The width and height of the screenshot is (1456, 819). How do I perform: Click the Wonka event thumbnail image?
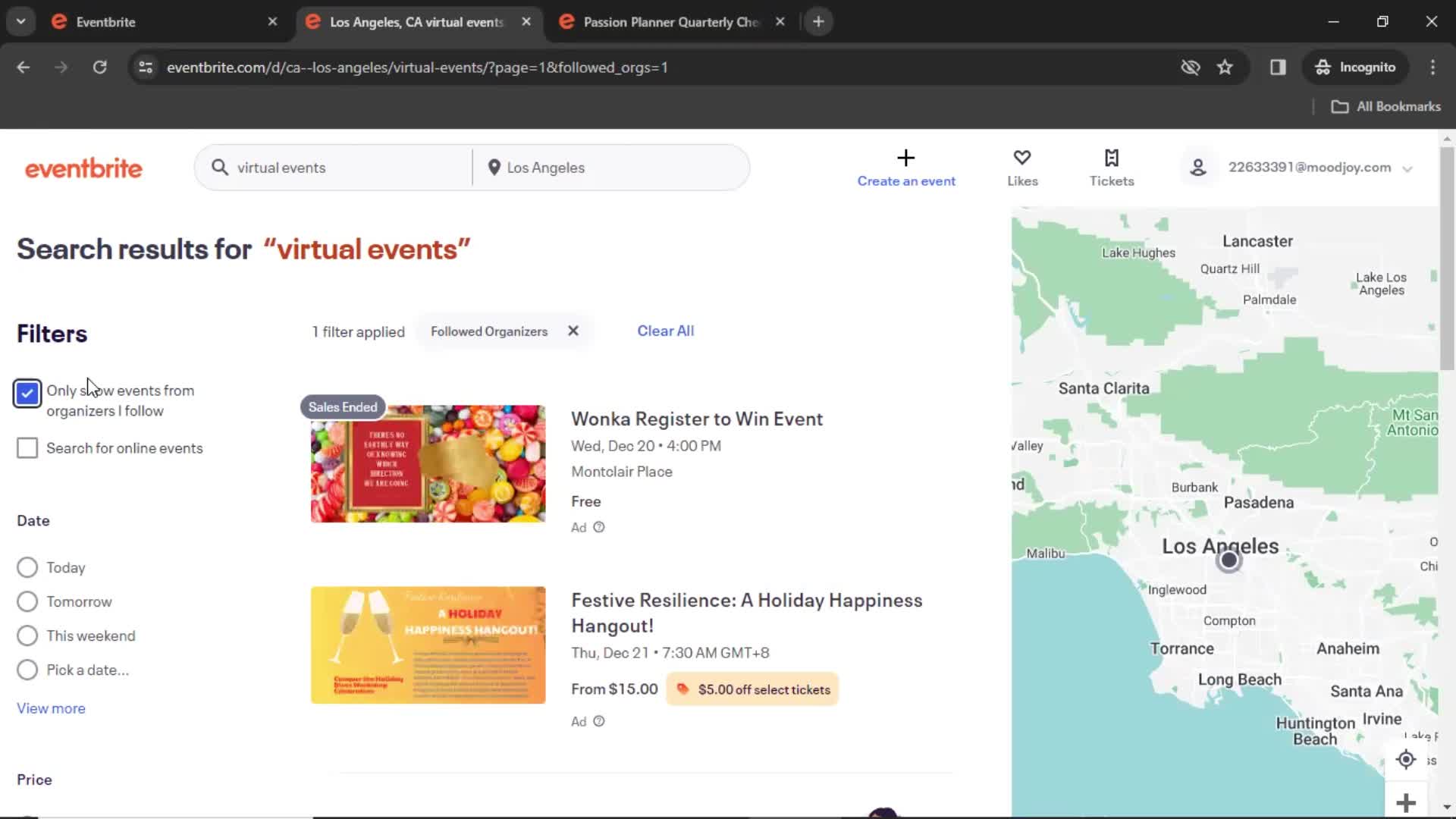pos(428,463)
